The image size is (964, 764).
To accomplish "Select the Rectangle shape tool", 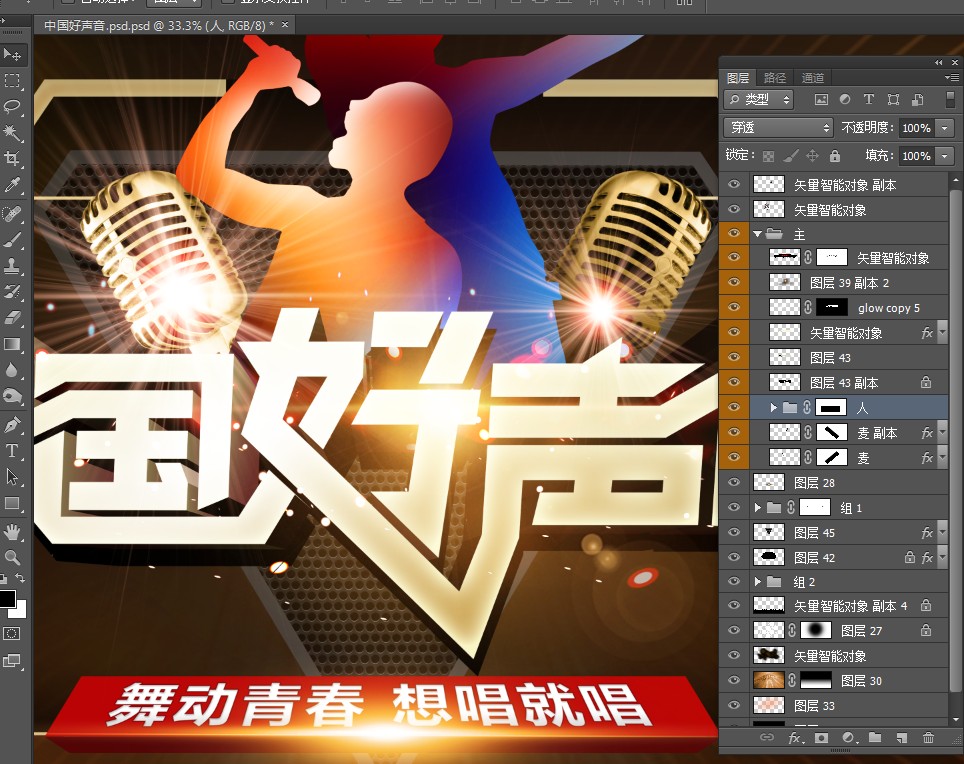I will click(x=12, y=503).
